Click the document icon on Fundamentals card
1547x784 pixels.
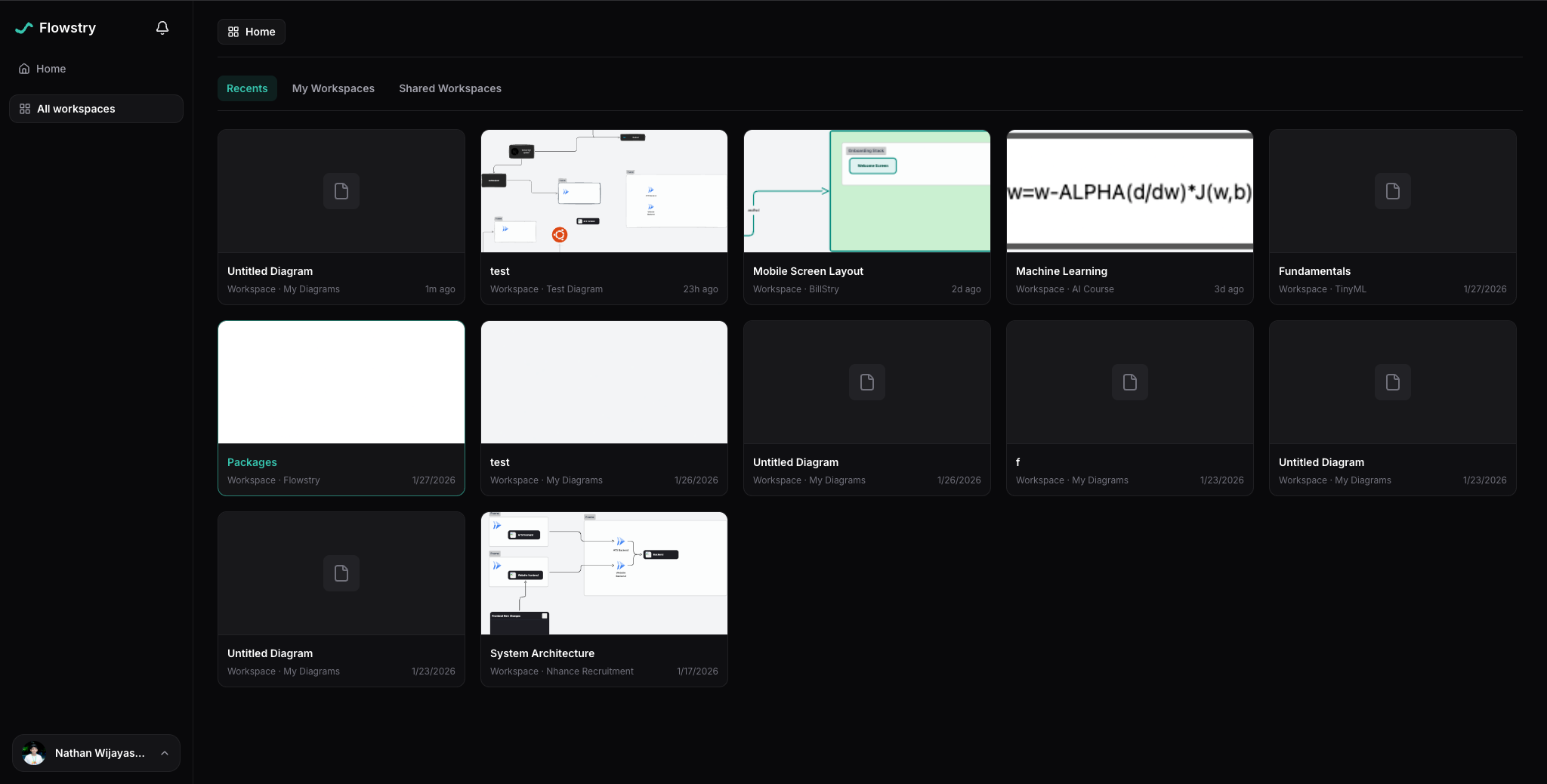(1392, 191)
